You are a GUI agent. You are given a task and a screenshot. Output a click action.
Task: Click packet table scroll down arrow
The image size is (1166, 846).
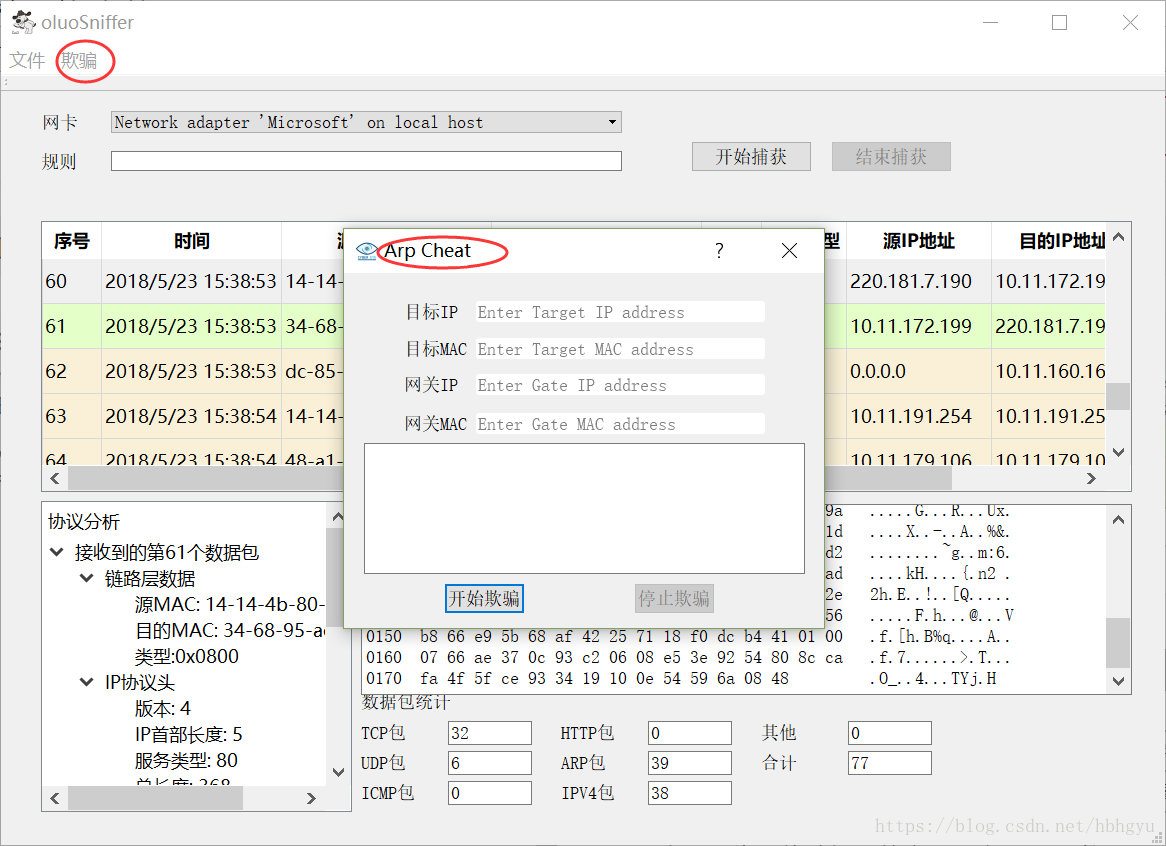1118,452
